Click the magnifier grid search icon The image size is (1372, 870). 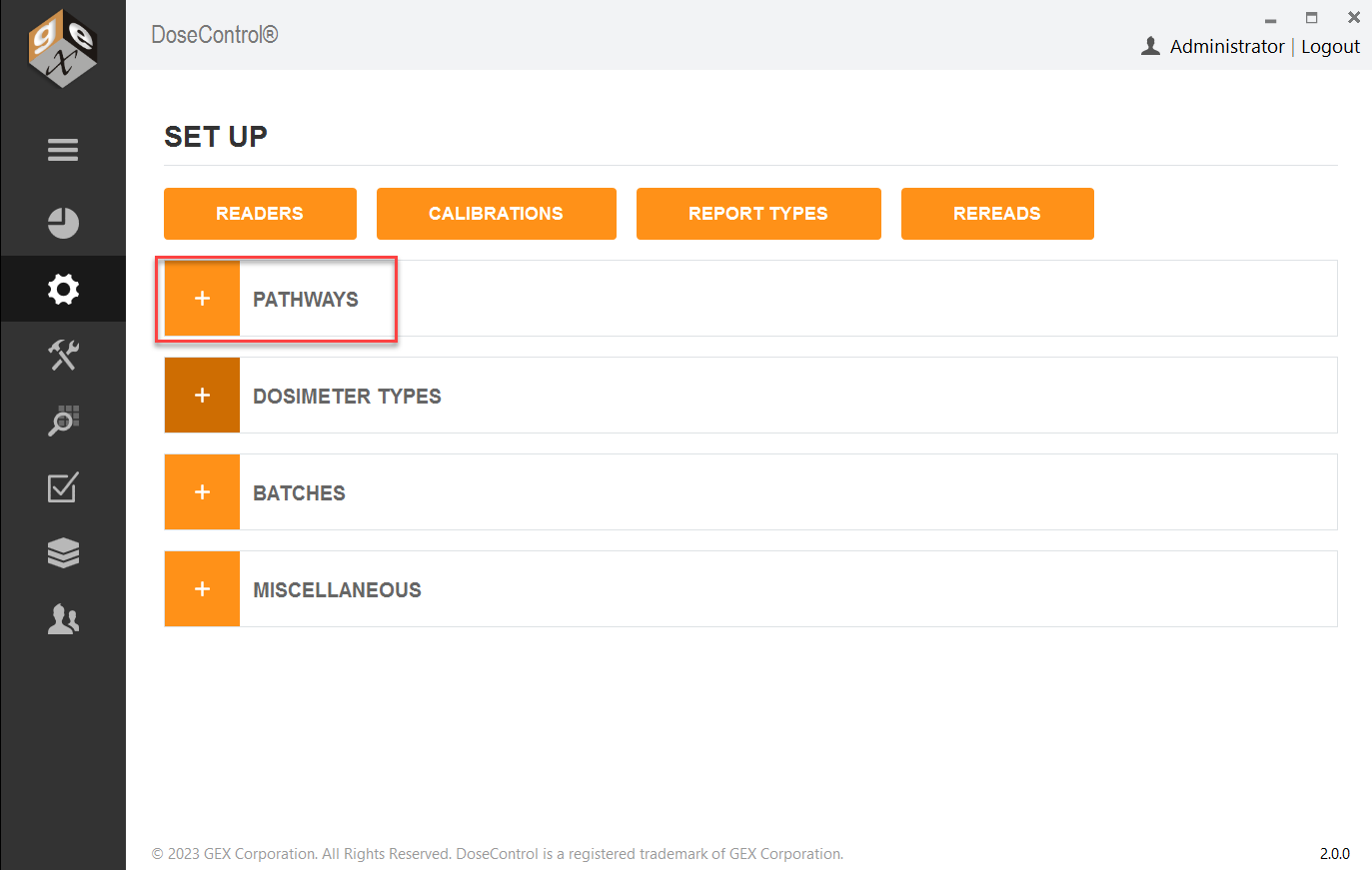tap(63, 421)
